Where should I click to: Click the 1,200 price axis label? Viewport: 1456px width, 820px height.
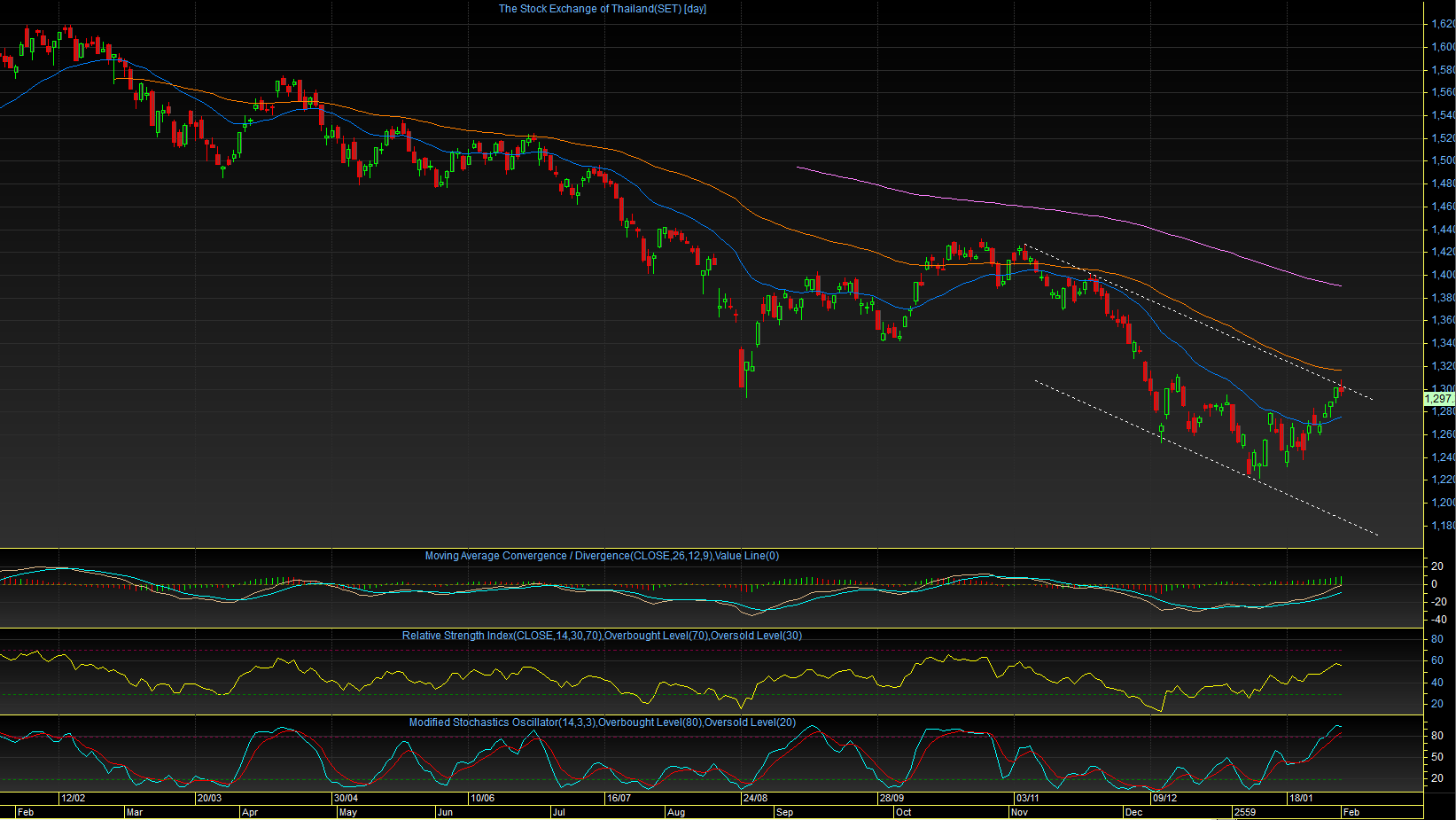pos(1443,503)
